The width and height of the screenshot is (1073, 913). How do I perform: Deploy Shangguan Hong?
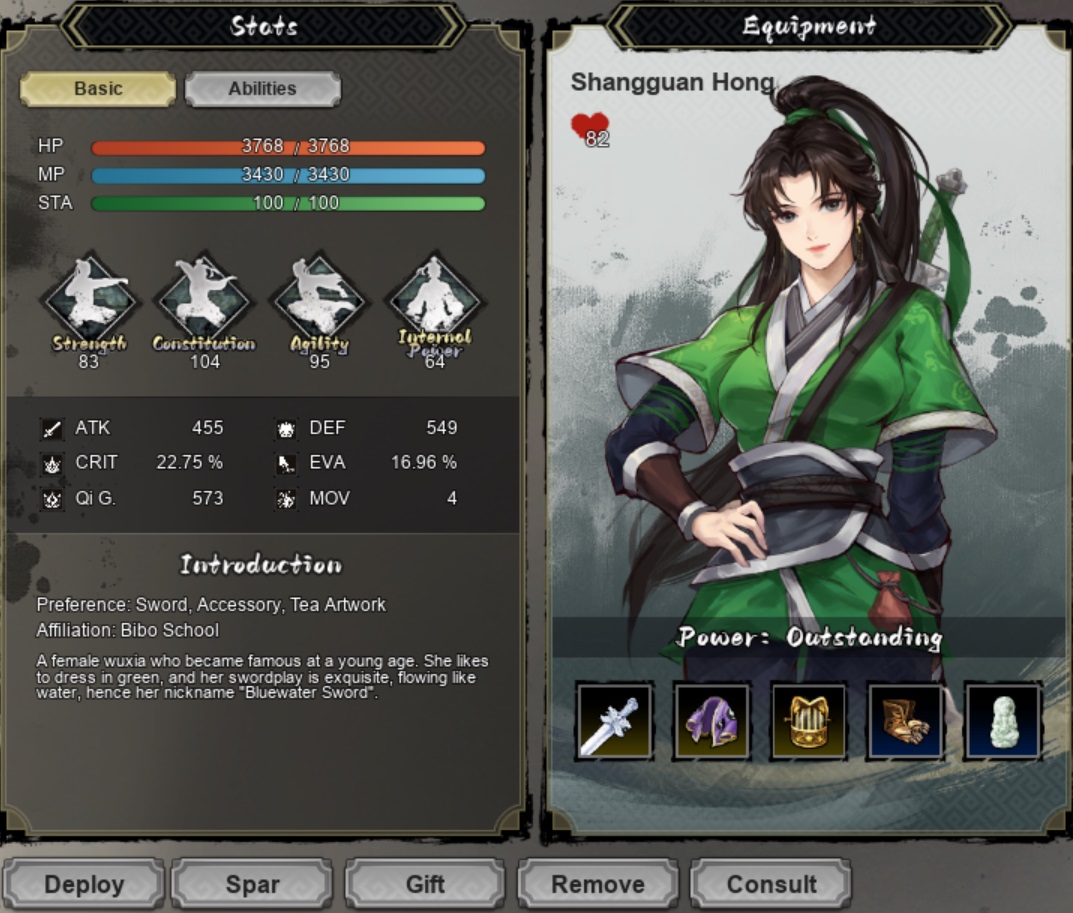83,884
